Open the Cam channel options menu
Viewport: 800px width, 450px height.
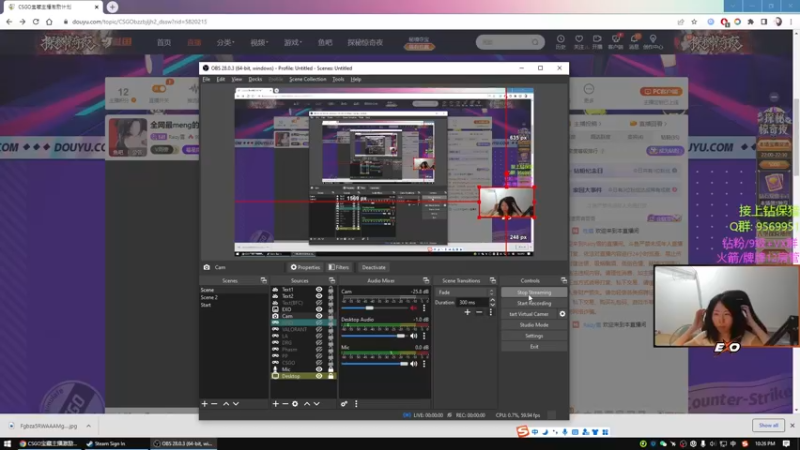click(x=424, y=308)
